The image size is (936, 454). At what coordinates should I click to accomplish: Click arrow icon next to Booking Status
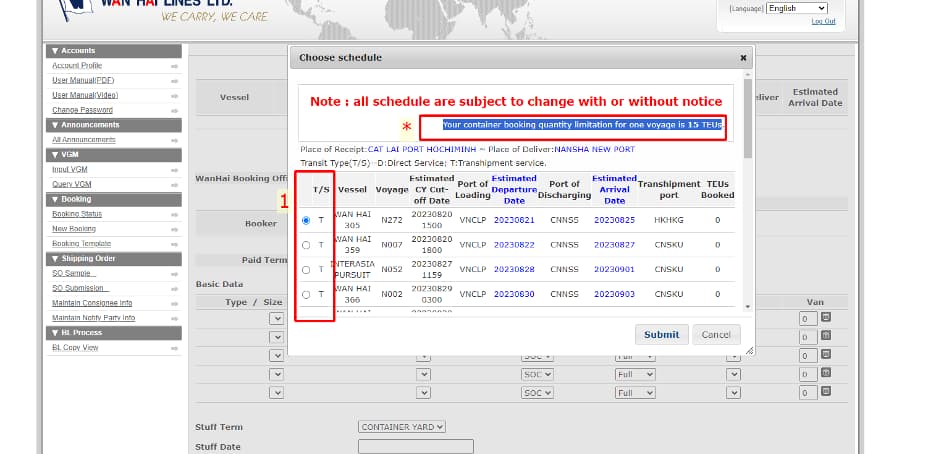(x=174, y=214)
